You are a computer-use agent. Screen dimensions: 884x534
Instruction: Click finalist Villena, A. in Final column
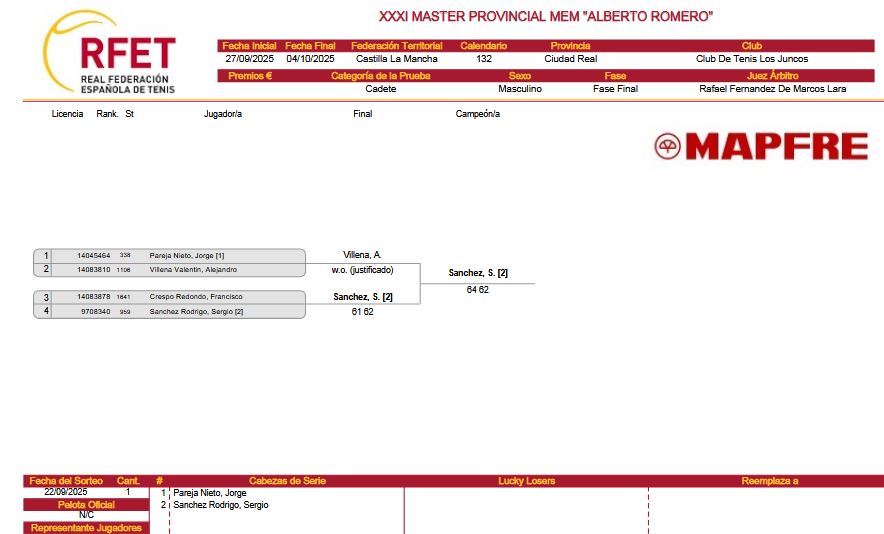click(x=362, y=255)
